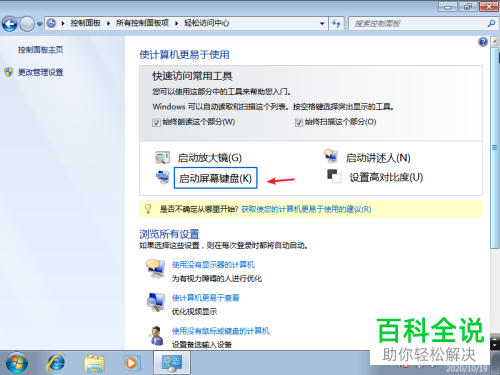Click icon beside 使计算机更易于查看

156,302
